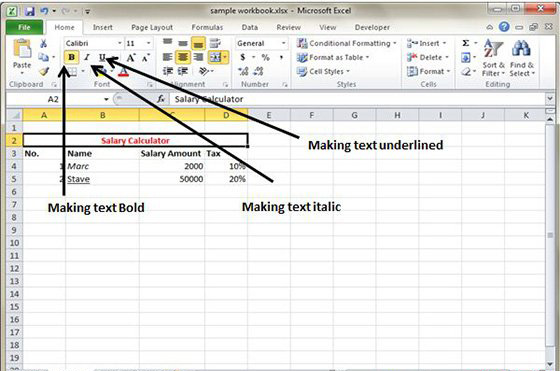Click the Insert Function fx icon
The width and height of the screenshot is (560, 371).
click(161, 99)
